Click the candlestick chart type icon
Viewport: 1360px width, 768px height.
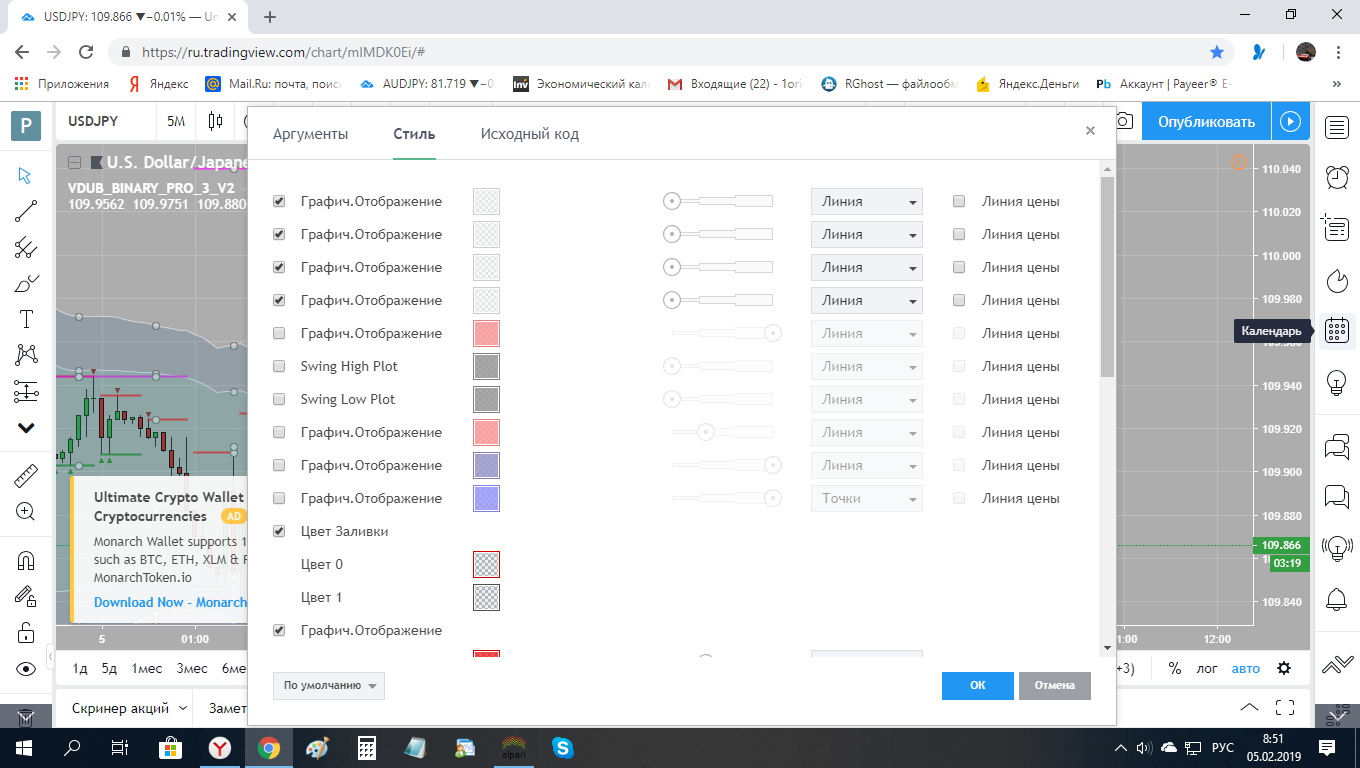pos(215,121)
